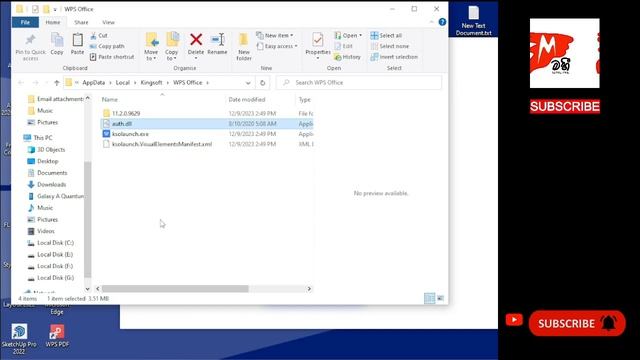The height and width of the screenshot is (360, 640).
Task: Create a New folder
Action: (244, 47)
